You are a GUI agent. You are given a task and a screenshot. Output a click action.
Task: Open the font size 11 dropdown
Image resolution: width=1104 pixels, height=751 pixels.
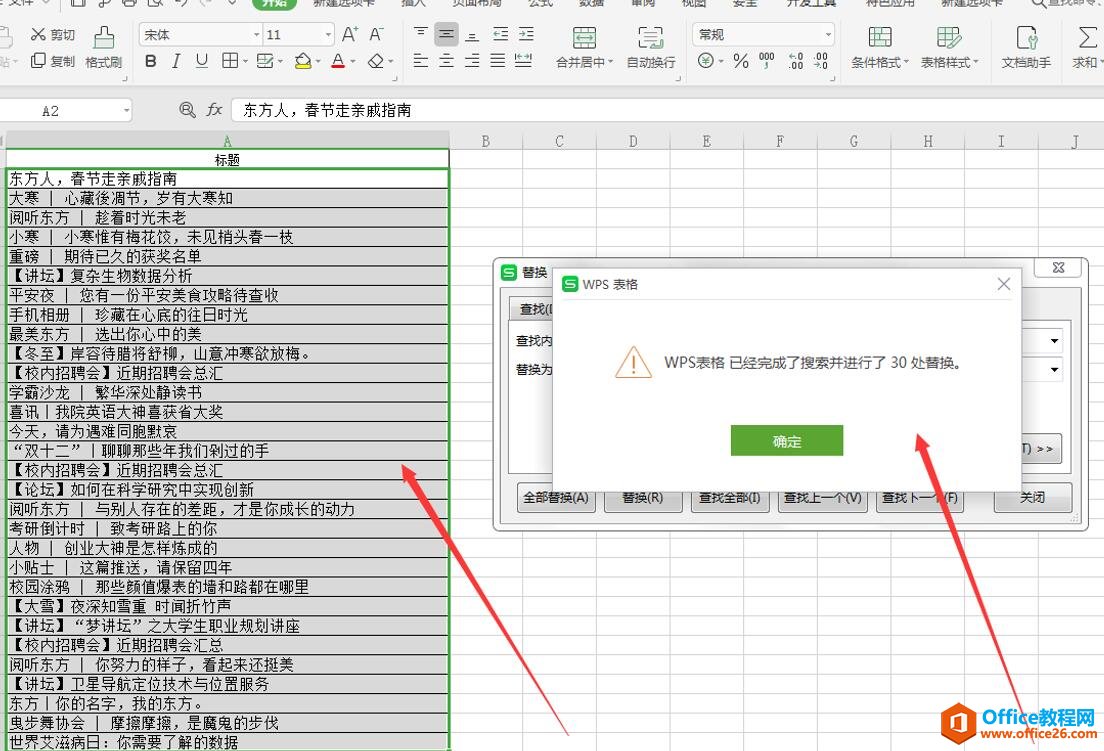click(328, 34)
